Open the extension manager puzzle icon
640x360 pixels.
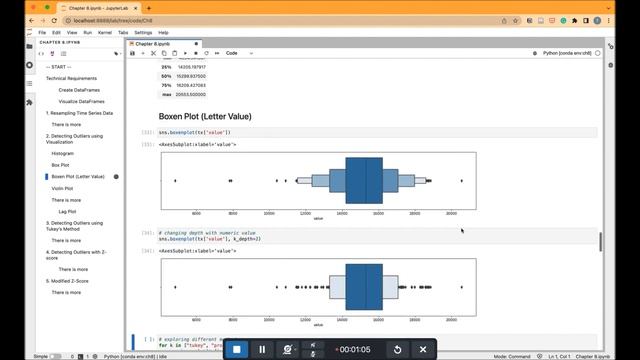coord(29,102)
